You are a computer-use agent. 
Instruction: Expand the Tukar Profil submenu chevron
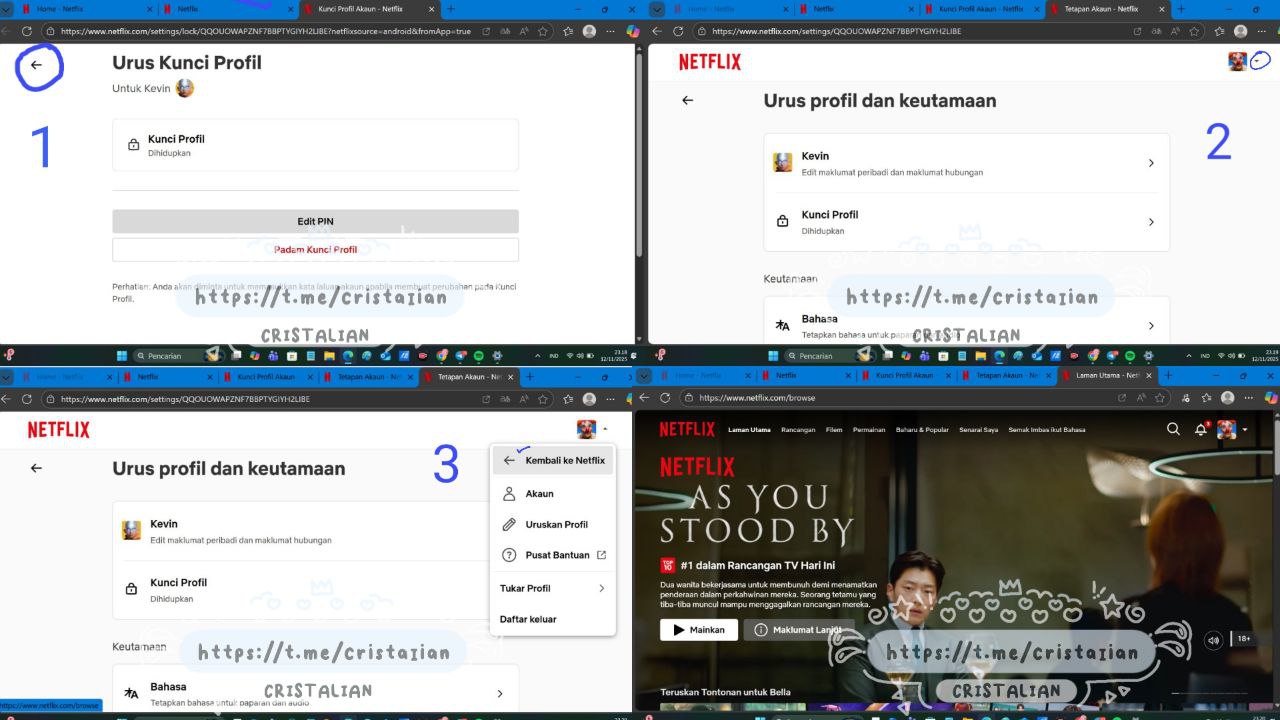pyautogui.click(x=601, y=588)
